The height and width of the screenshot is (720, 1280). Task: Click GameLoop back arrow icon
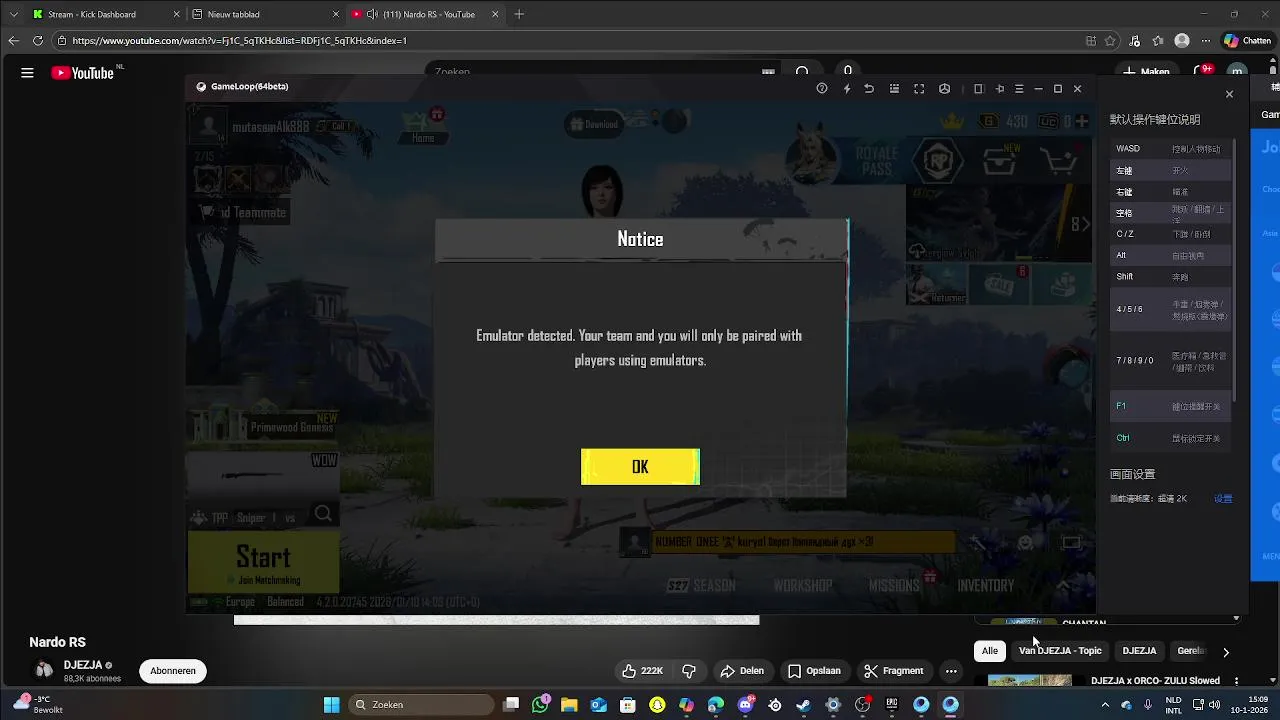click(869, 89)
